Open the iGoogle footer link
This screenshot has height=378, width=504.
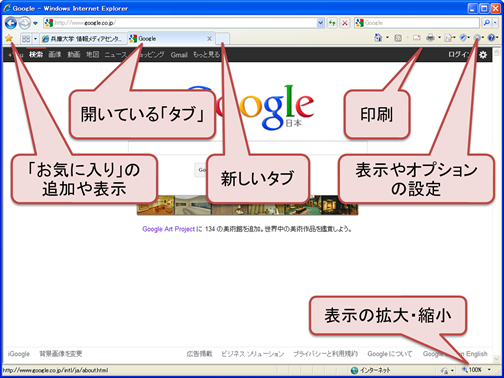tap(19, 354)
